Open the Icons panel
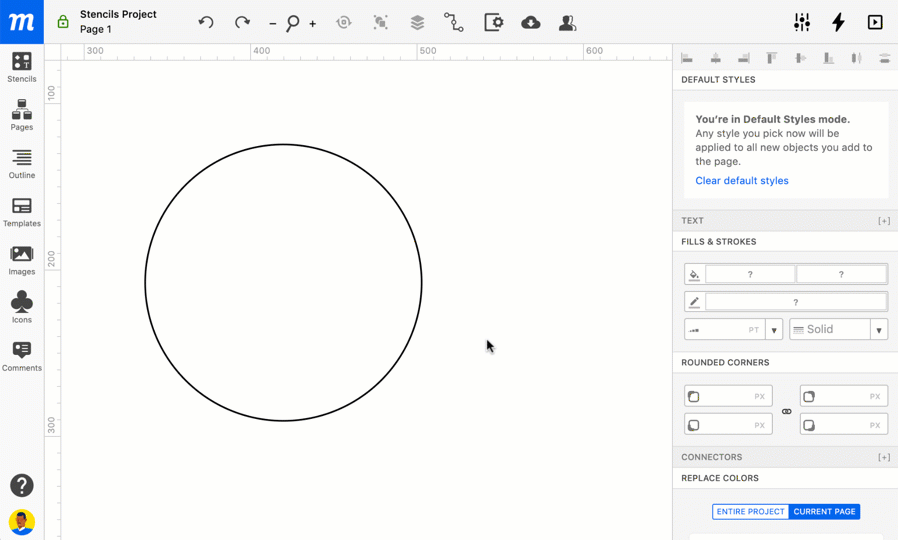This screenshot has width=898, height=540. [22, 308]
